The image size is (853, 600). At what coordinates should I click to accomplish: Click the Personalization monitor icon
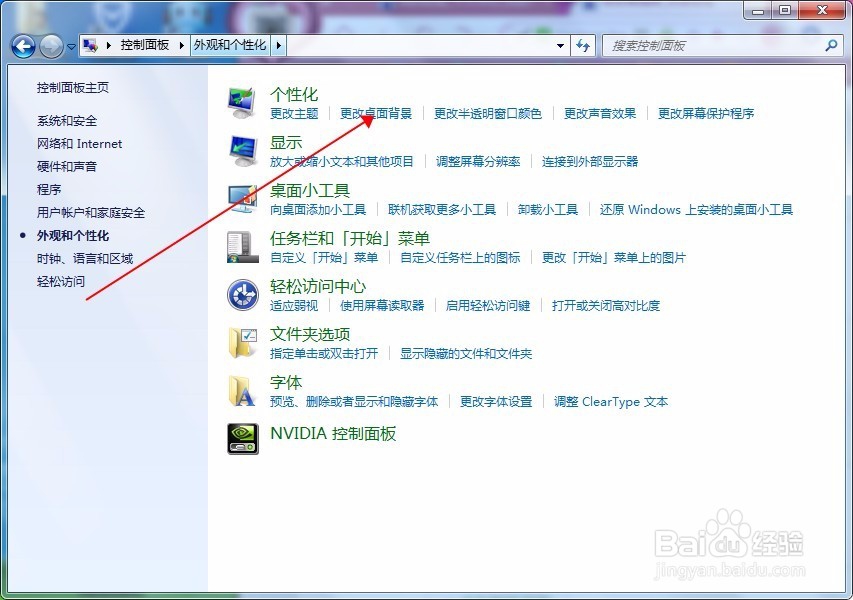pos(242,103)
